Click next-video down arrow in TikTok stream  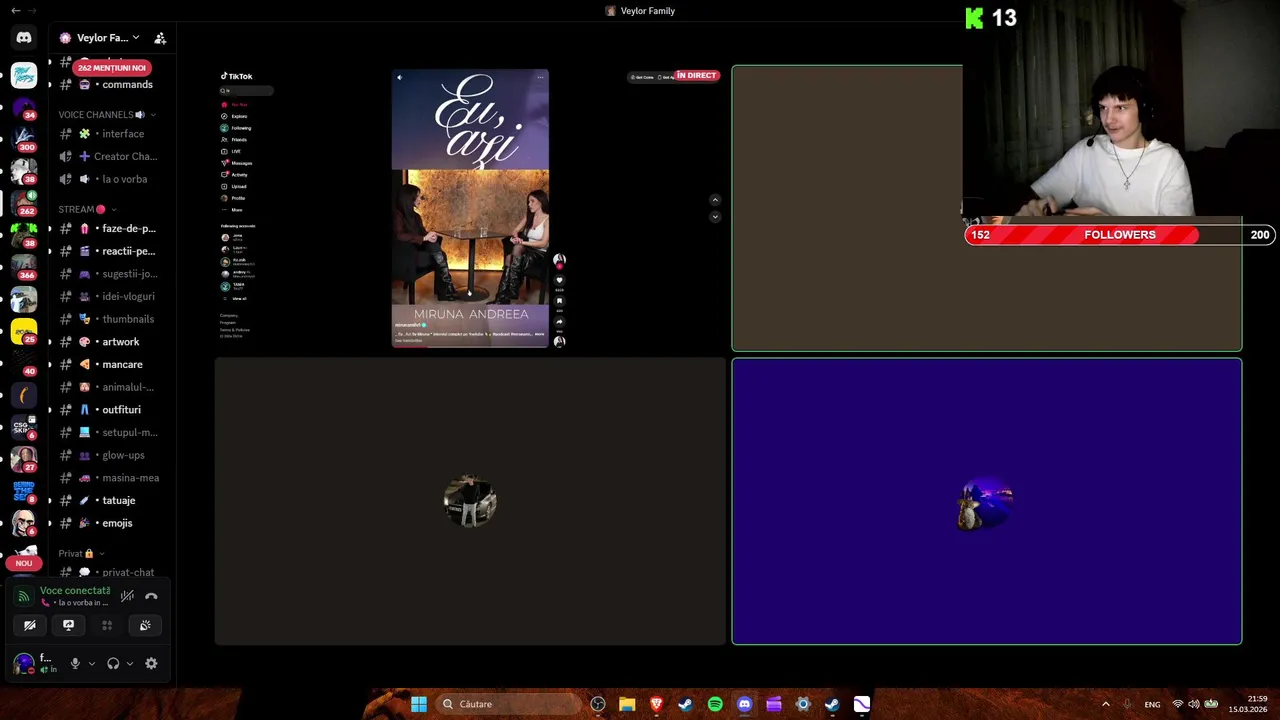(714, 217)
